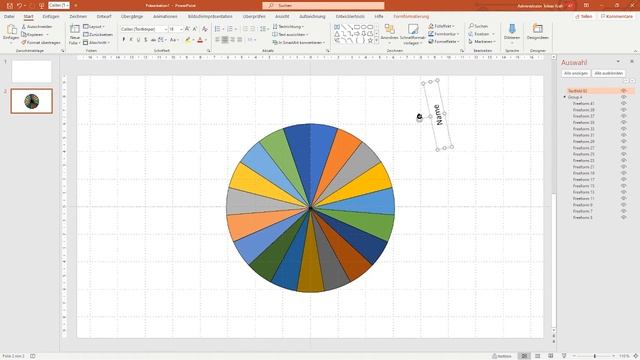Click Alle anzeigen button
The width and height of the screenshot is (640, 360).
[x=576, y=73]
